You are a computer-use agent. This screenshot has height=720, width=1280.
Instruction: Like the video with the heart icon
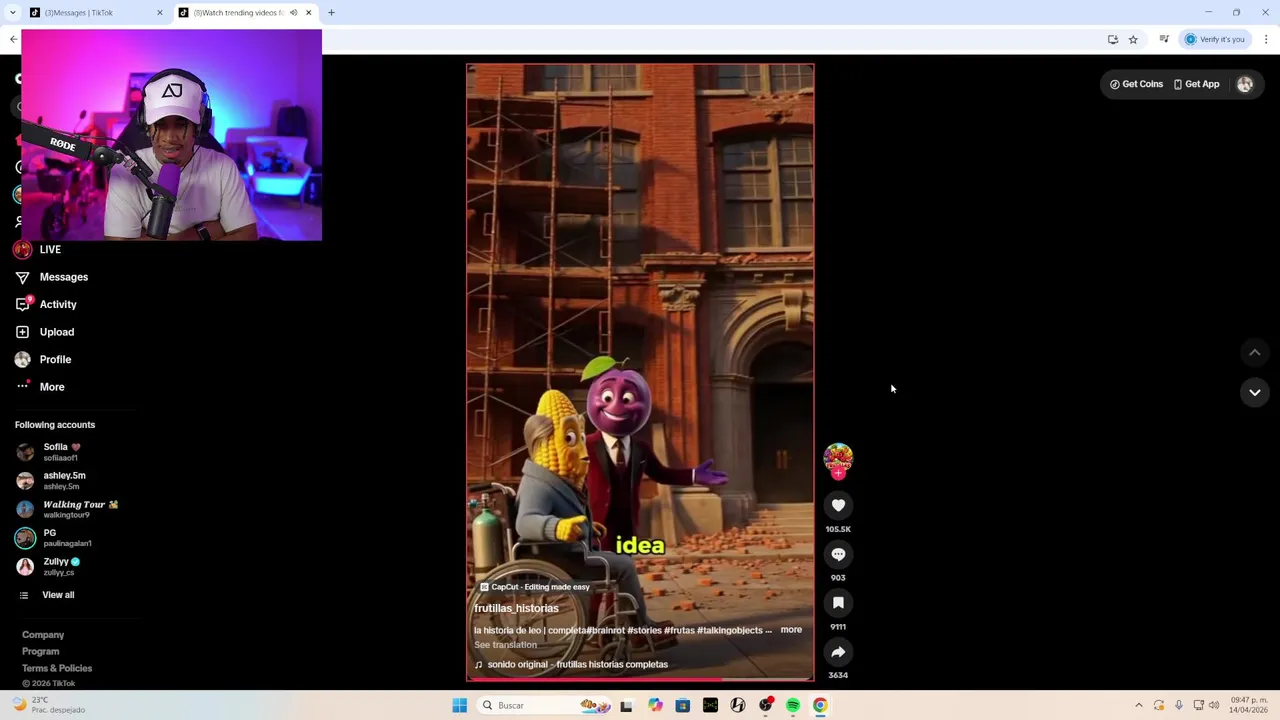pyautogui.click(x=838, y=506)
